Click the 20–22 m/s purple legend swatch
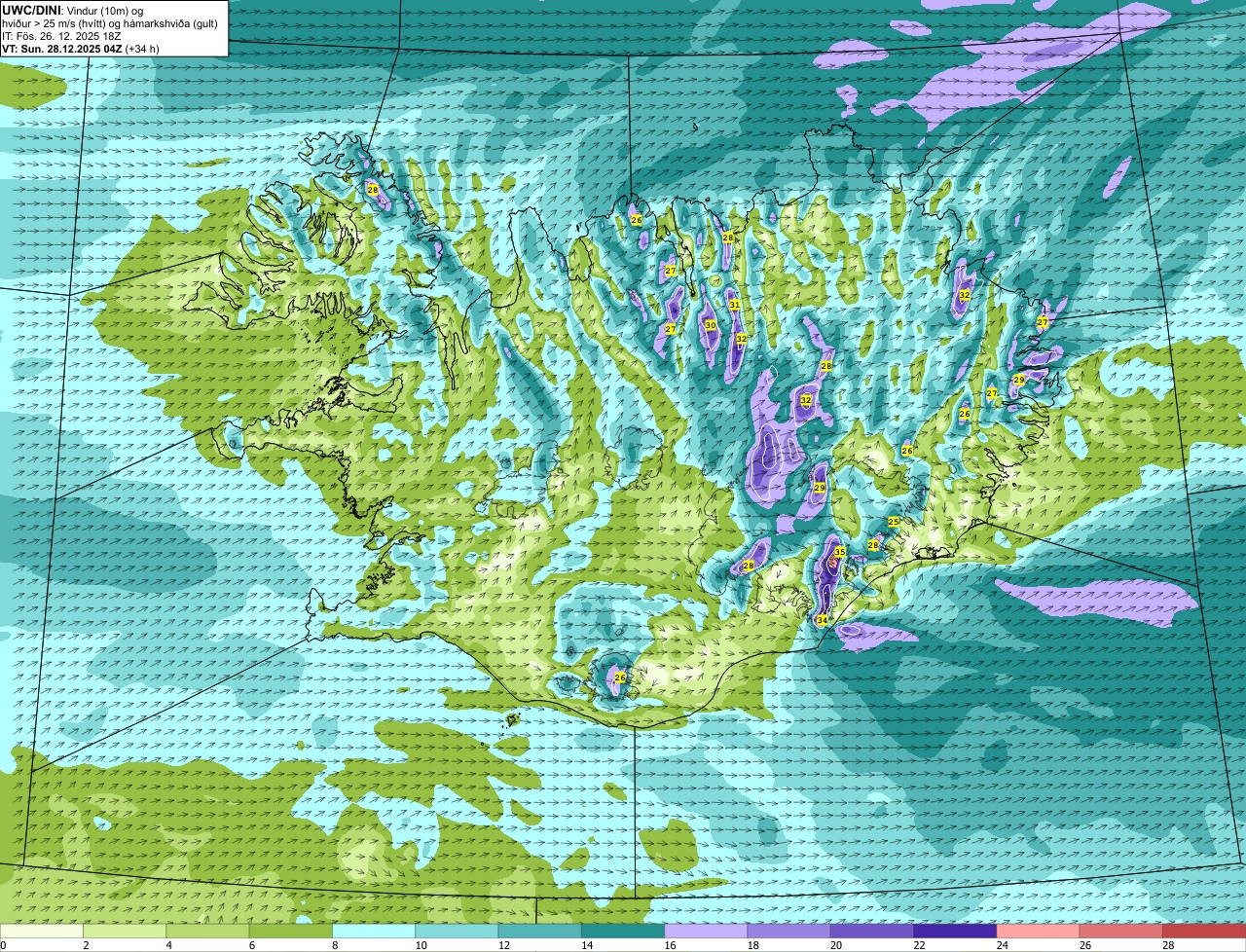This screenshot has height=952, width=1246. click(x=872, y=932)
